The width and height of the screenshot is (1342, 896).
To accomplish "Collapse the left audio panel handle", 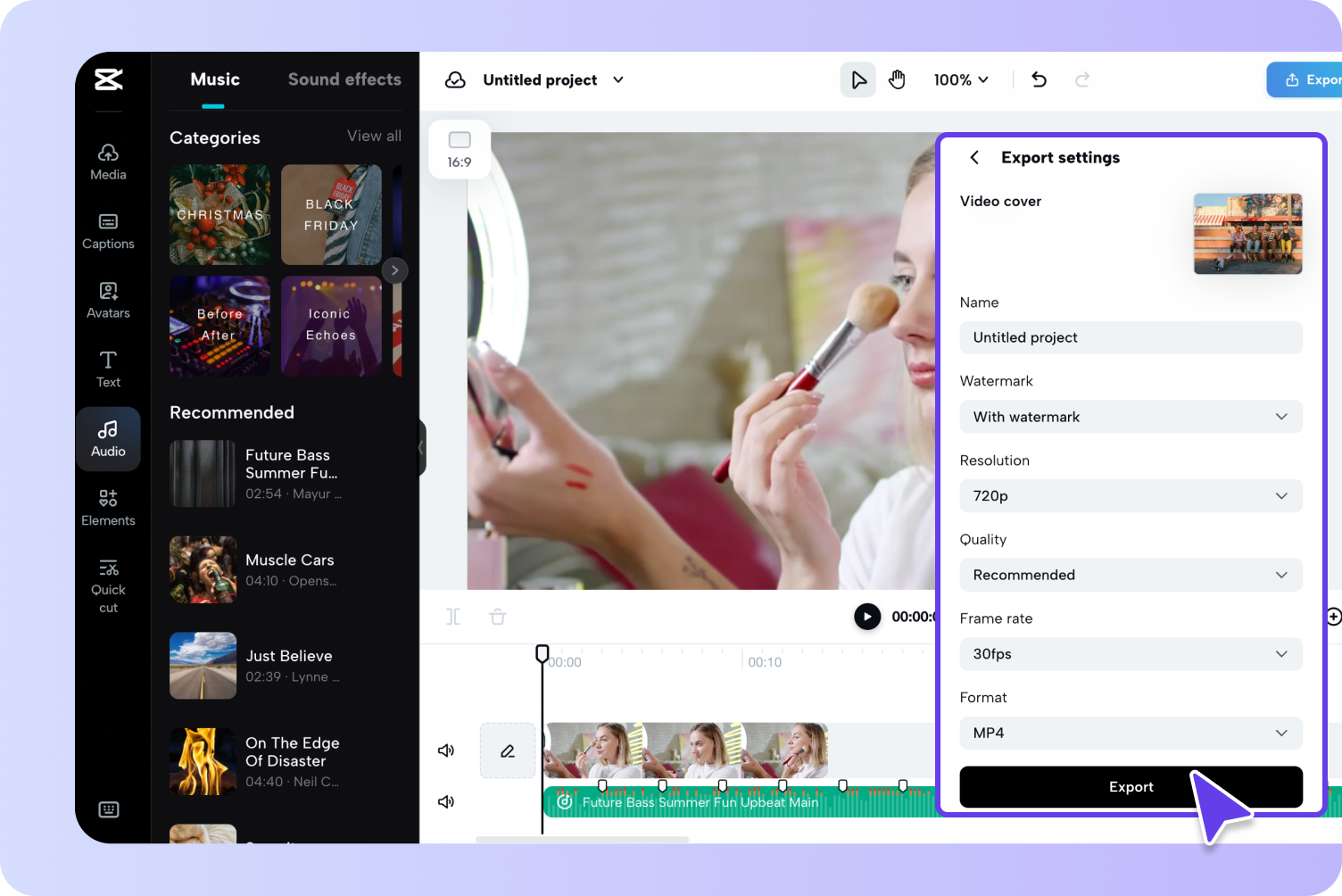I will click(x=421, y=447).
